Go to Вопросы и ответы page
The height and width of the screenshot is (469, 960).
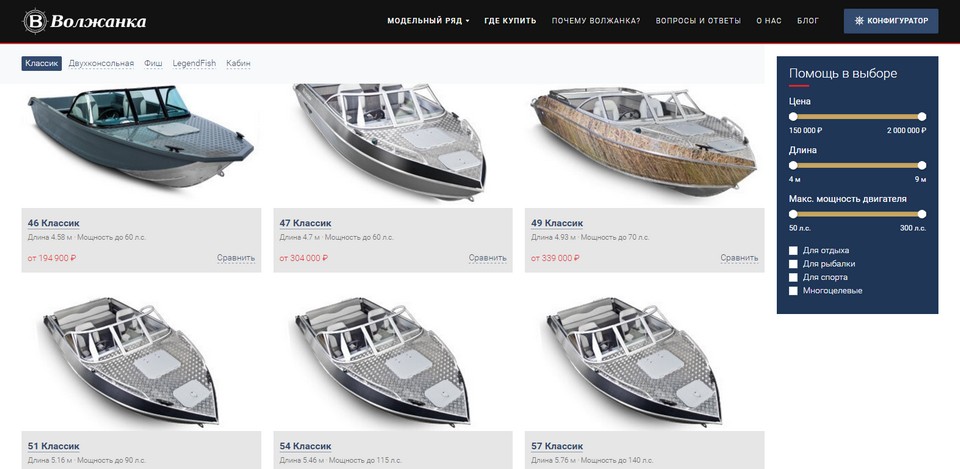click(698, 21)
